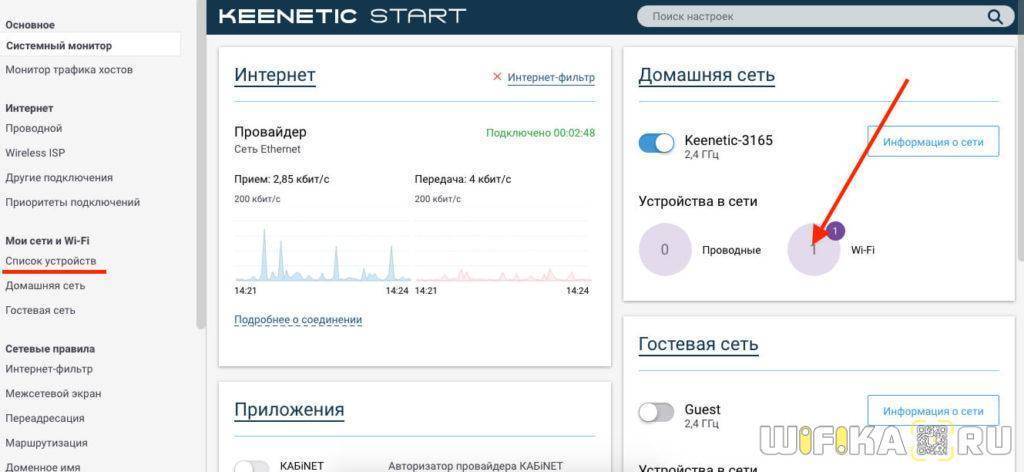Open Монитор трафика хостов page
The width and height of the screenshot is (1024, 472).
click(69, 70)
